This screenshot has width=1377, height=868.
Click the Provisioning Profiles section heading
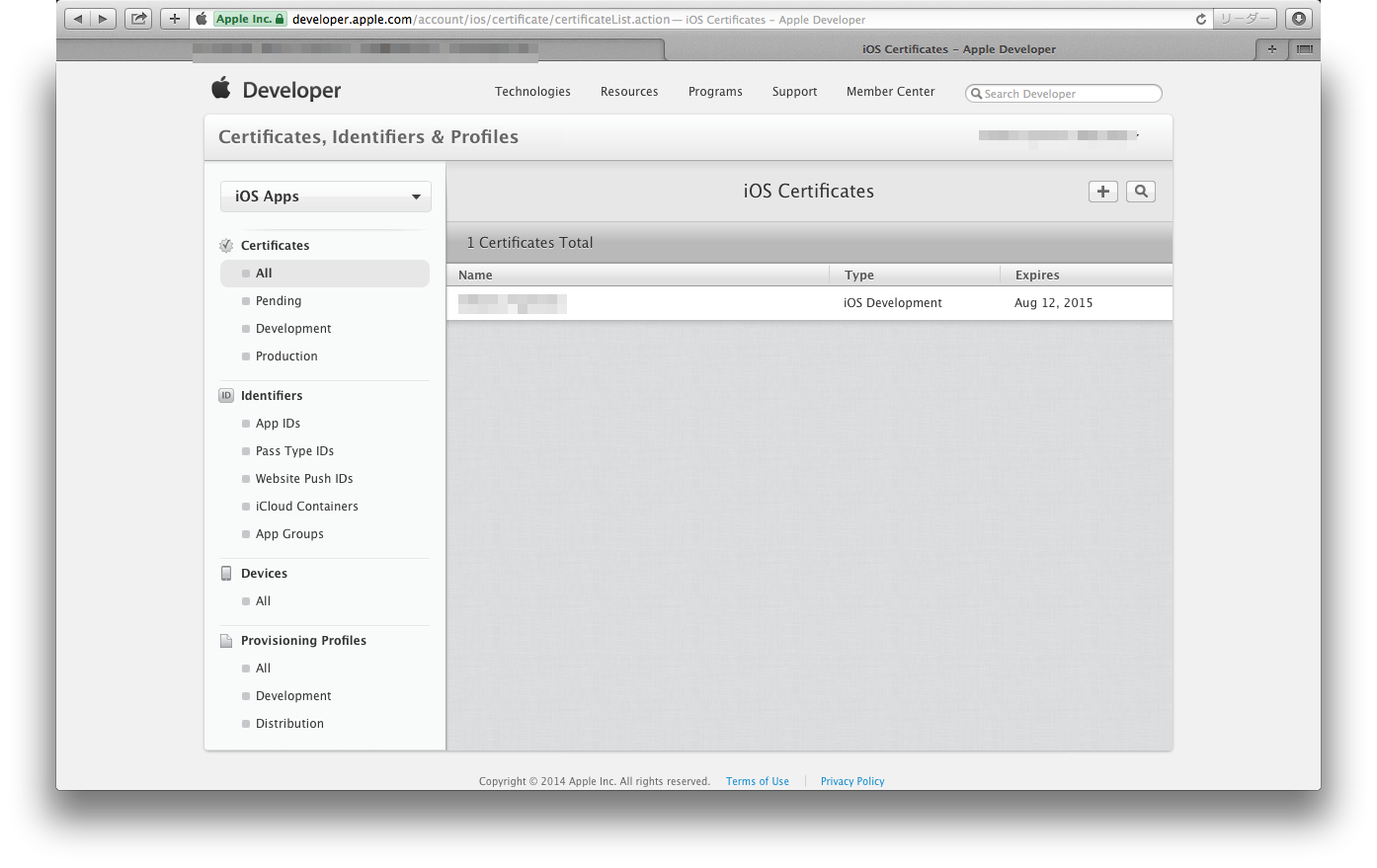pyautogui.click(x=303, y=641)
